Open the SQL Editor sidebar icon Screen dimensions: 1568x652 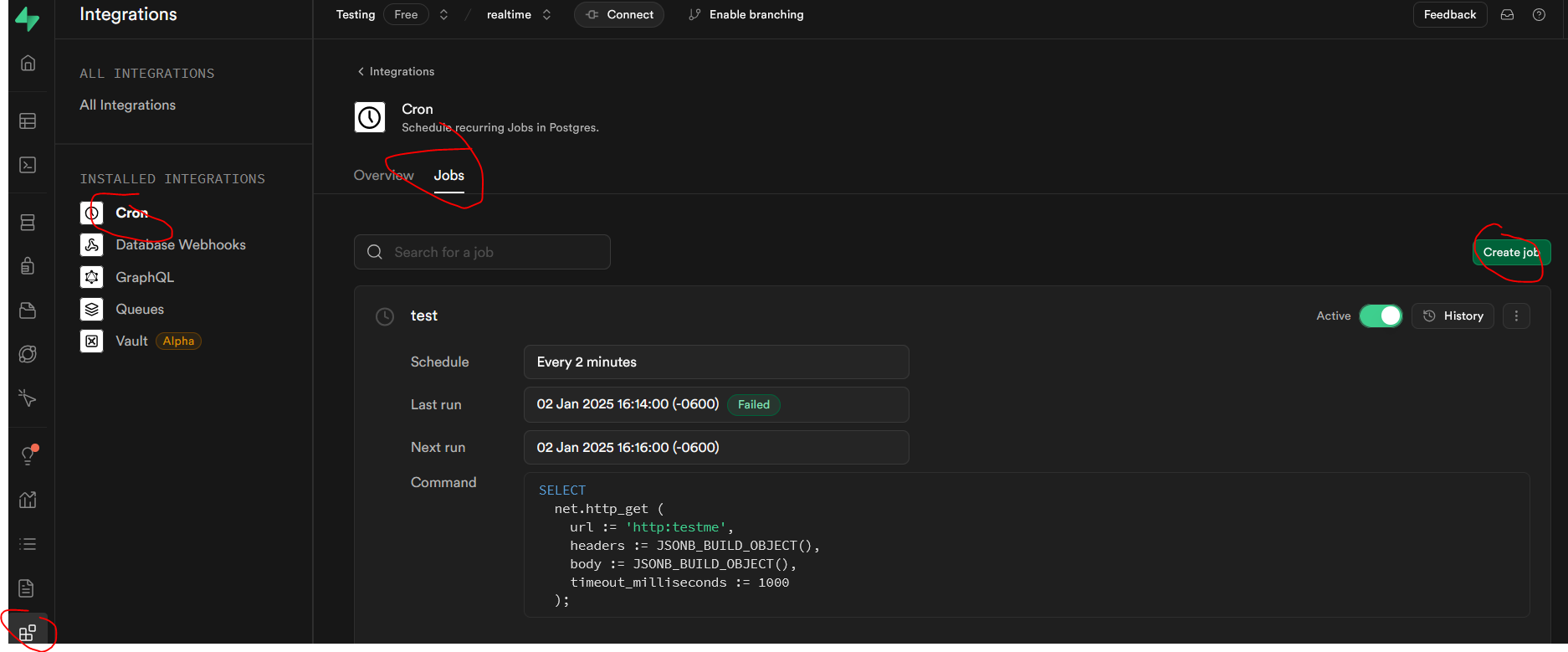point(28,165)
